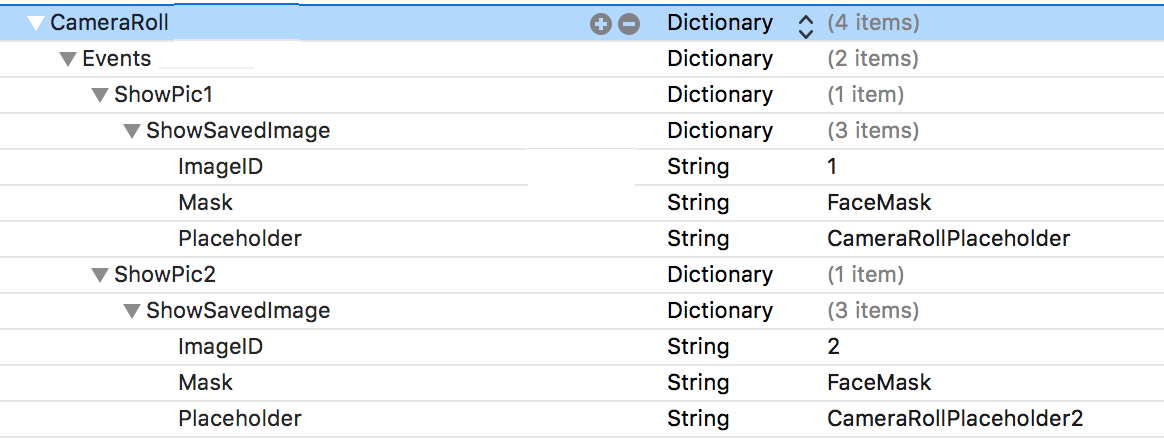The image size is (1164, 440).
Task: Open the type stepper for CameraRoll
Action: click(806, 24)
